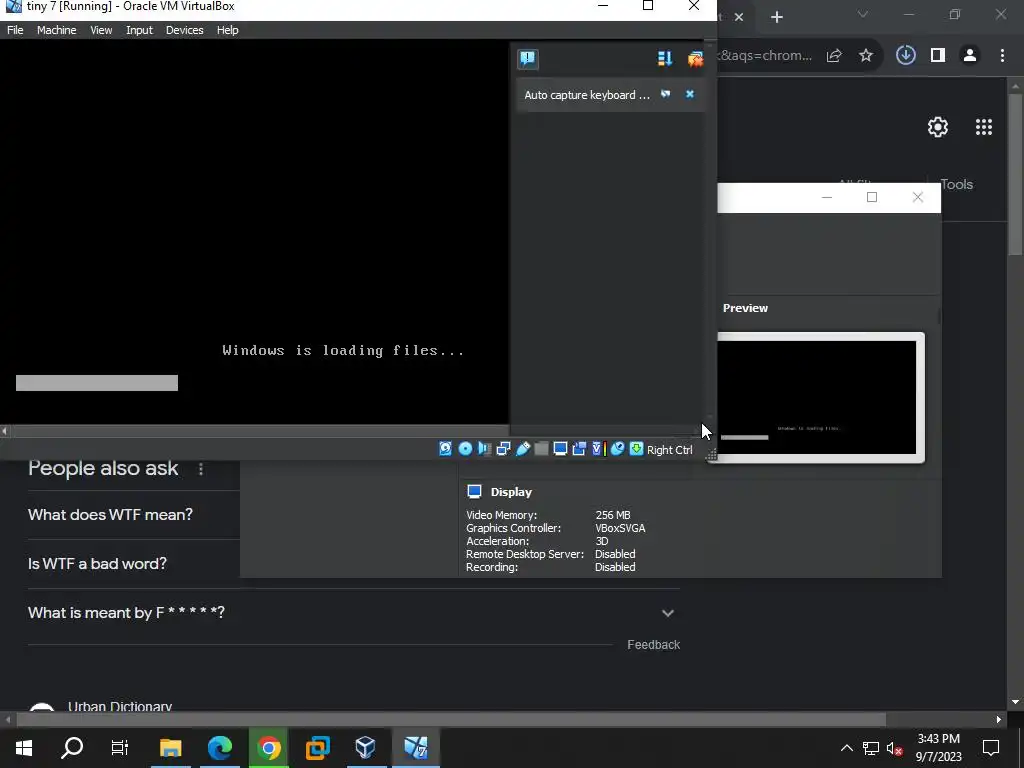The height and width of the screenshot is (768, 1024).
Task: Open the Urban Dictionary result
Action: coord(120,705)
